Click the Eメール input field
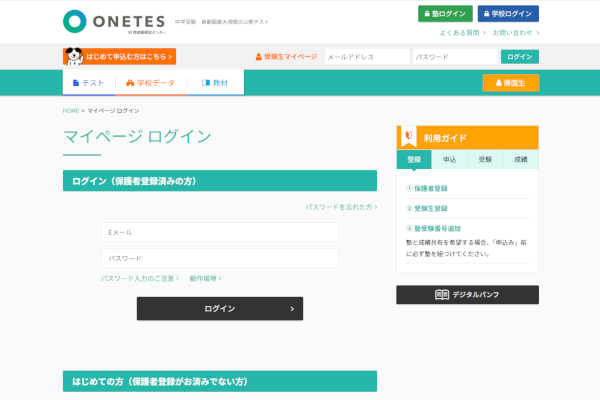600x400 pixels. tap(219, 232)
